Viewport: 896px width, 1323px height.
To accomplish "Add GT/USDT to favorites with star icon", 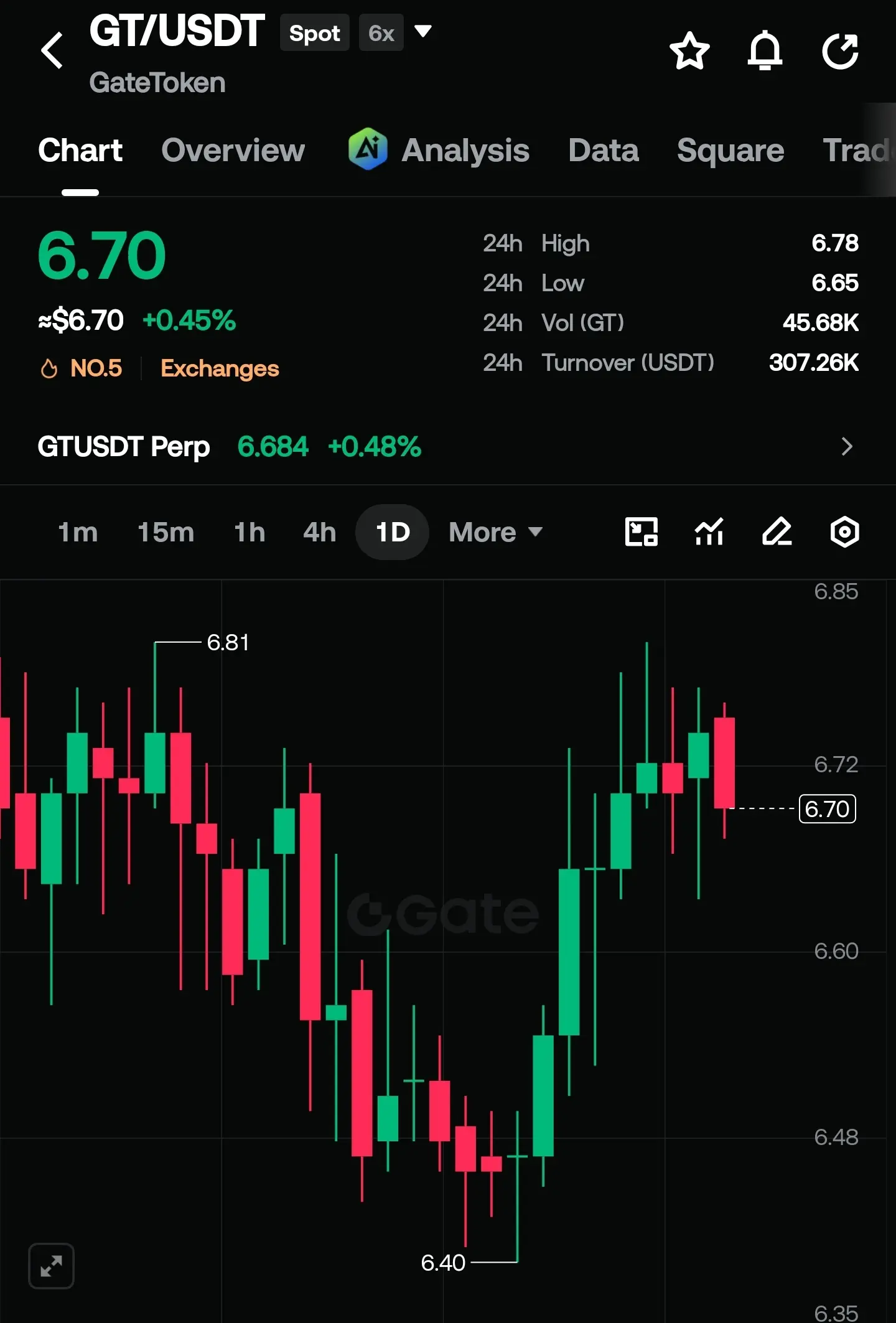I will pos(689,50).
